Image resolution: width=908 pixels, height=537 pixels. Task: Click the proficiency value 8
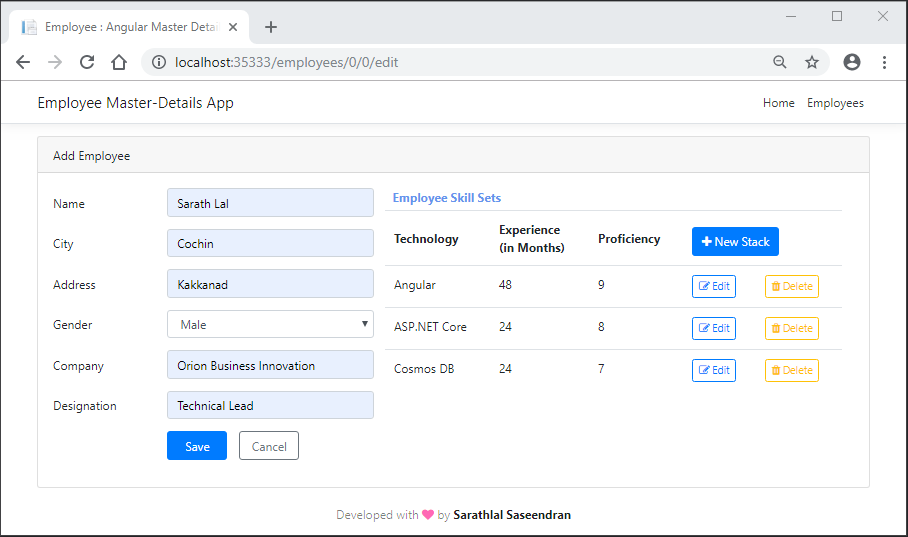601,327
